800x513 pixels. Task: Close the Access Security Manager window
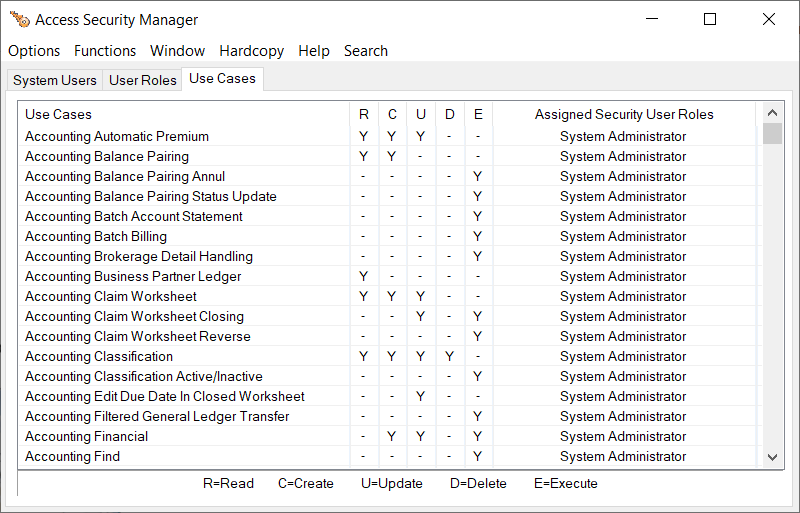click(769, 19)
